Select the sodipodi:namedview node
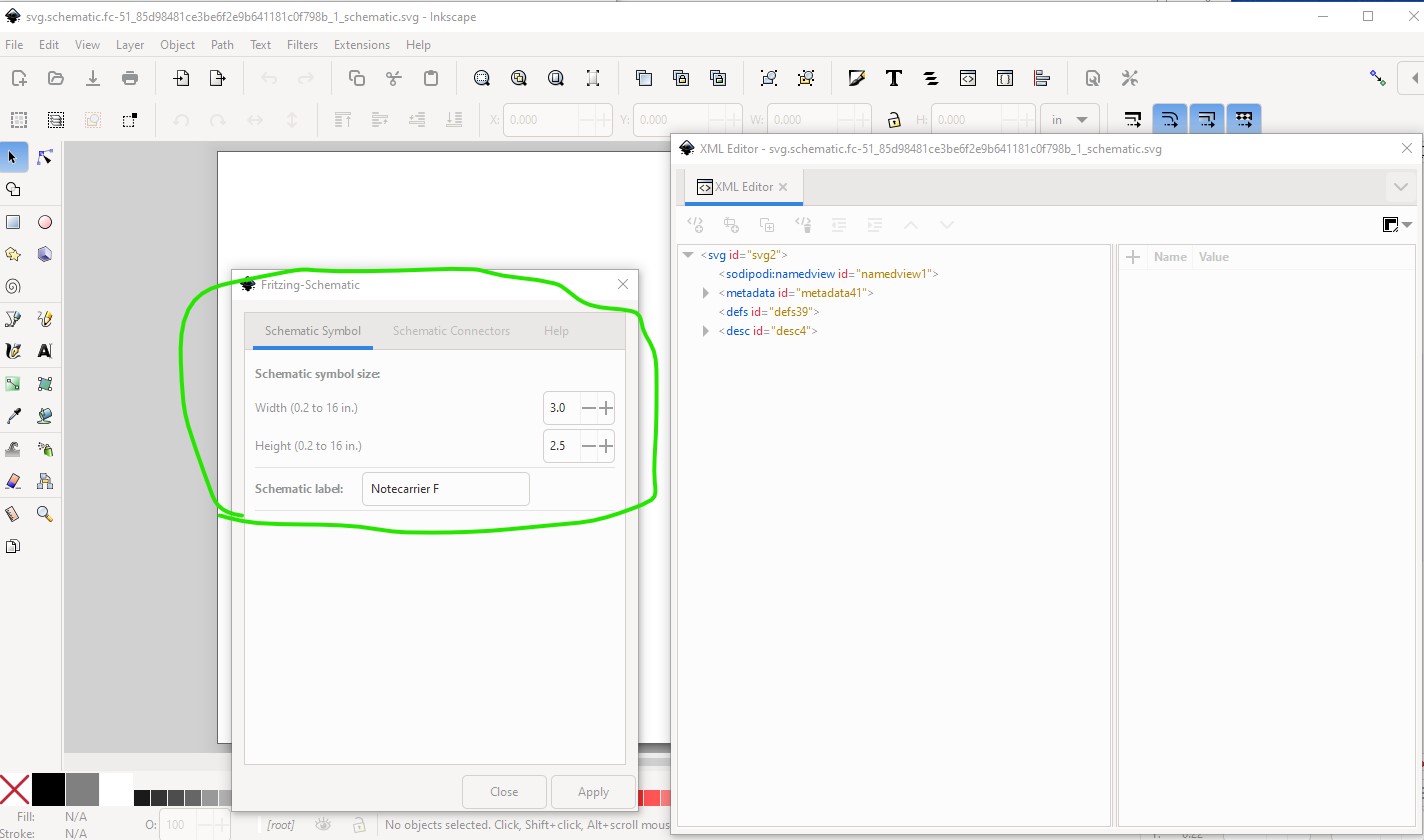1424x840 pixels. 829,274
